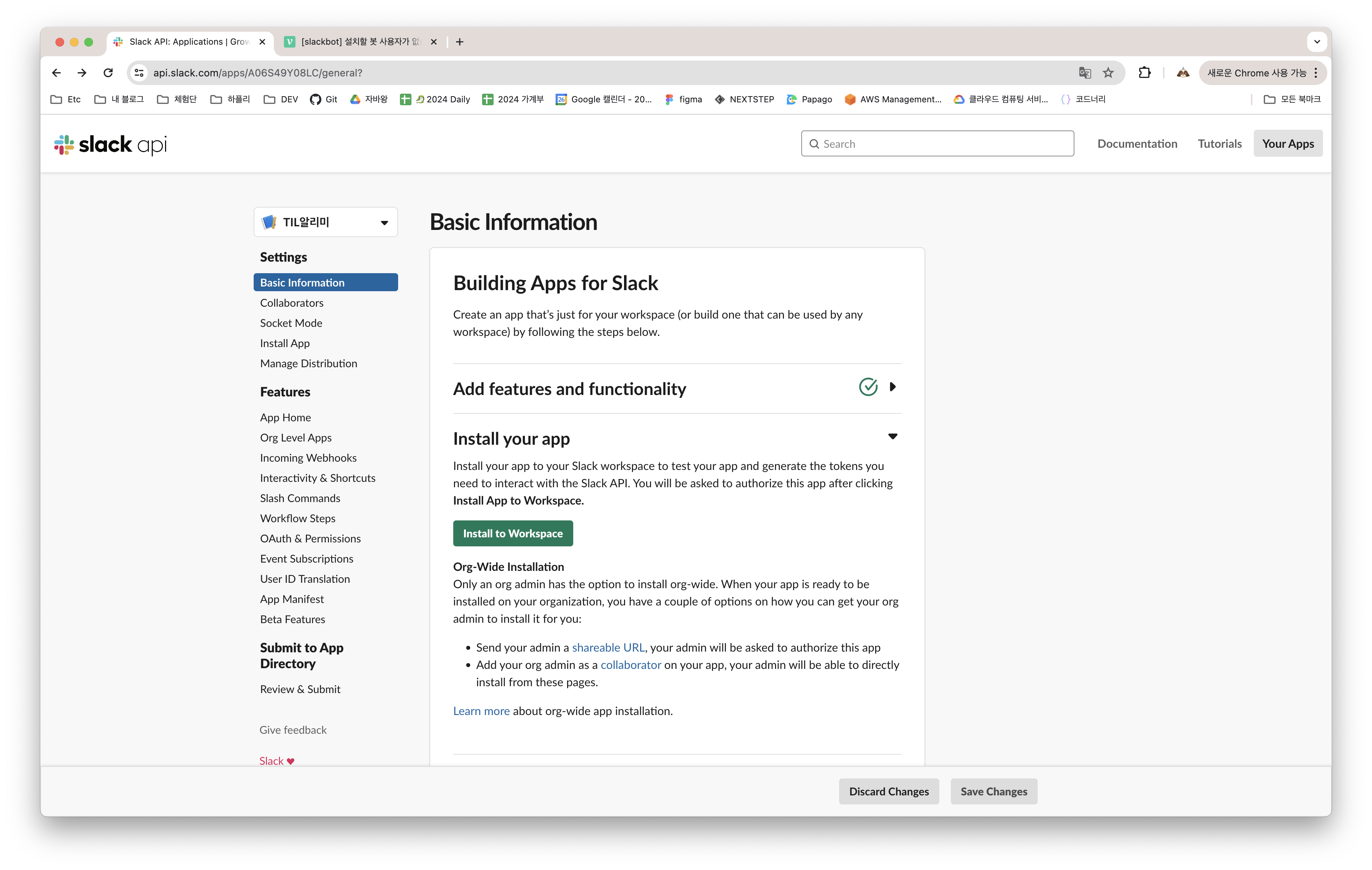Open Slash Commands feature page
This screenshot has height=870, width=1372.
point(300,498)
